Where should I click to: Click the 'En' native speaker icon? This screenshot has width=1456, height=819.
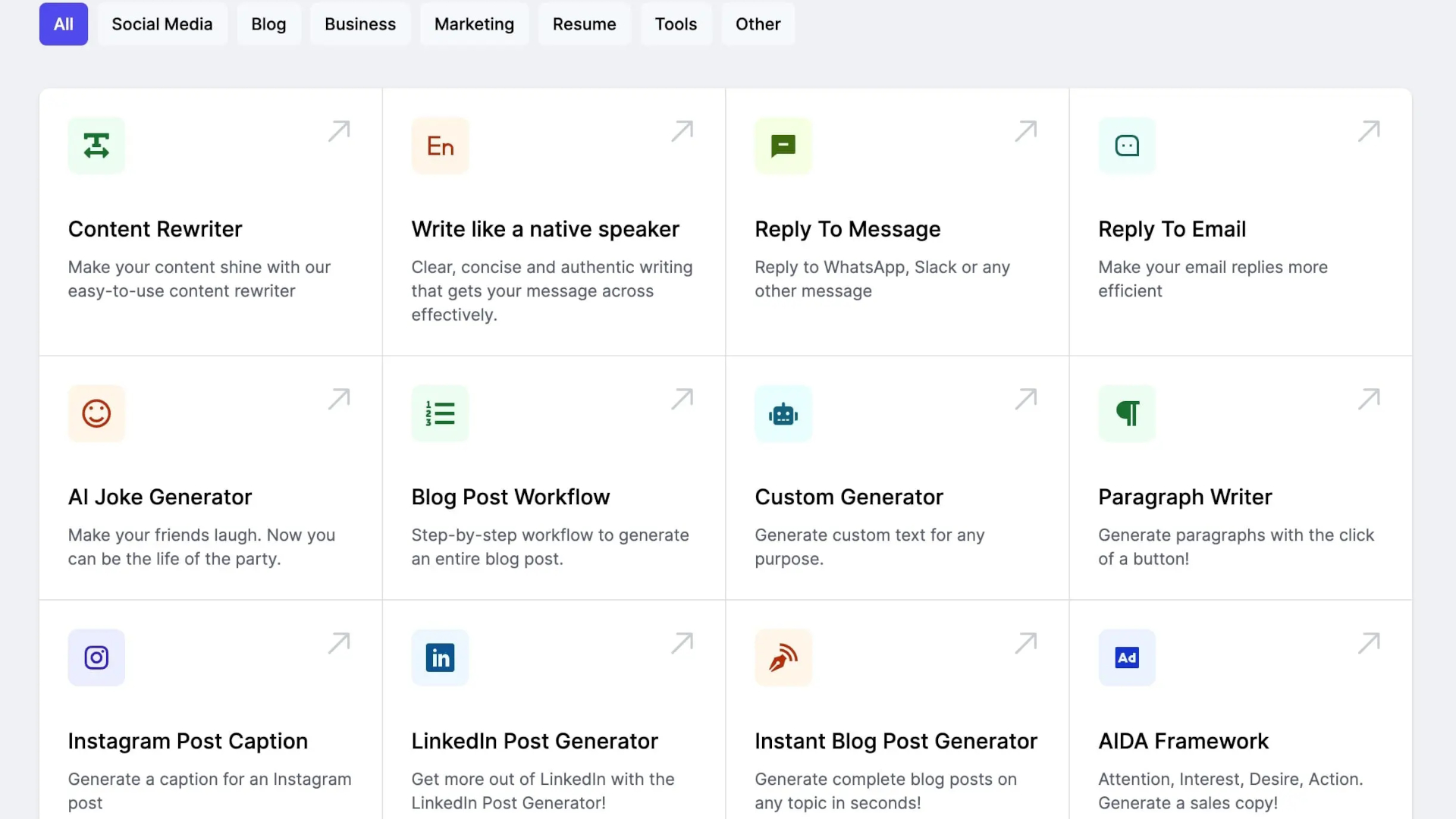pyautogui.click(x=440, y=146)
